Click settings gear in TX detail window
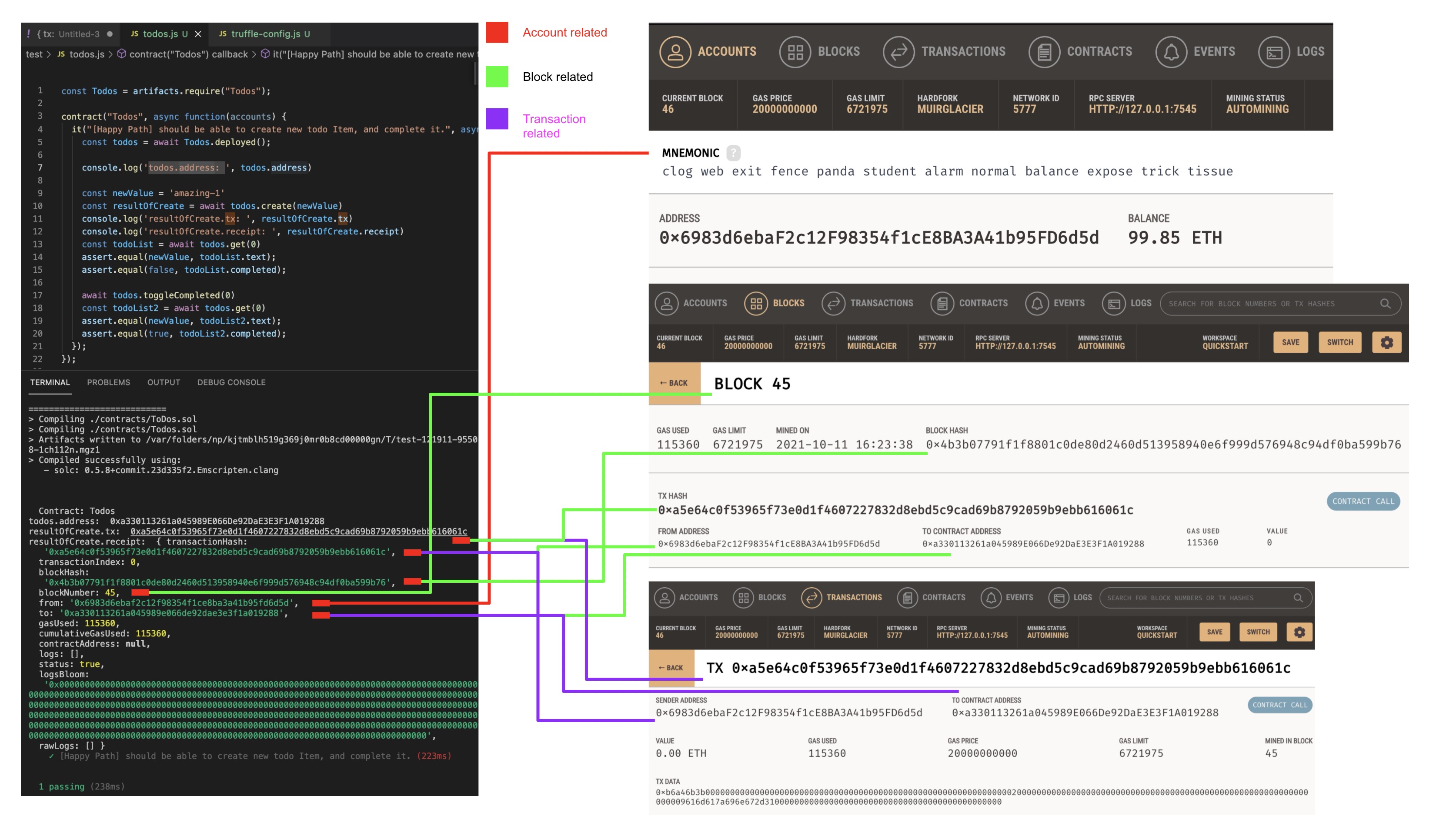 [1299, 632]
